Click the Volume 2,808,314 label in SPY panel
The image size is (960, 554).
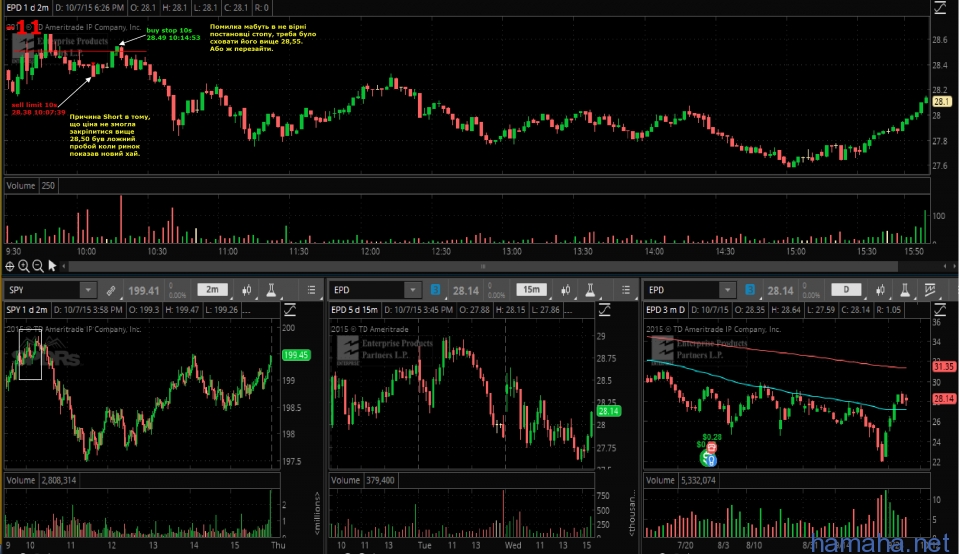pos(41,481)
